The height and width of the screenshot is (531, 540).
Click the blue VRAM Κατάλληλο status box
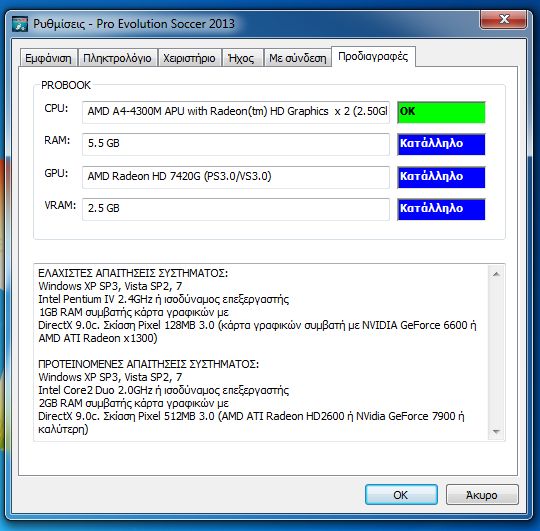441,209
